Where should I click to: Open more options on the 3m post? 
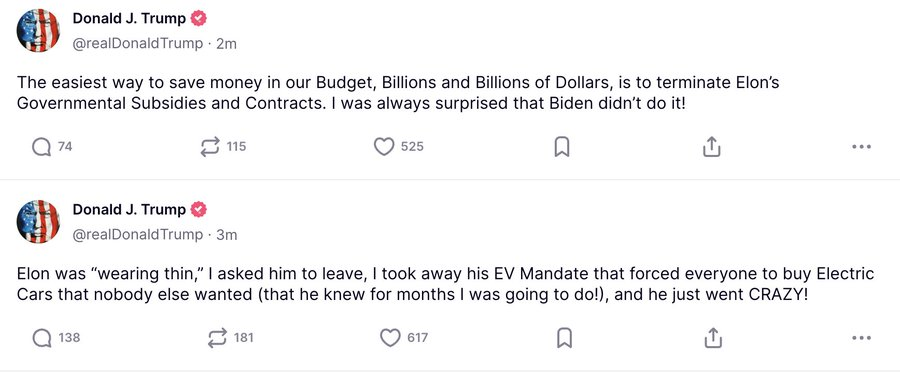coord(862,338)
